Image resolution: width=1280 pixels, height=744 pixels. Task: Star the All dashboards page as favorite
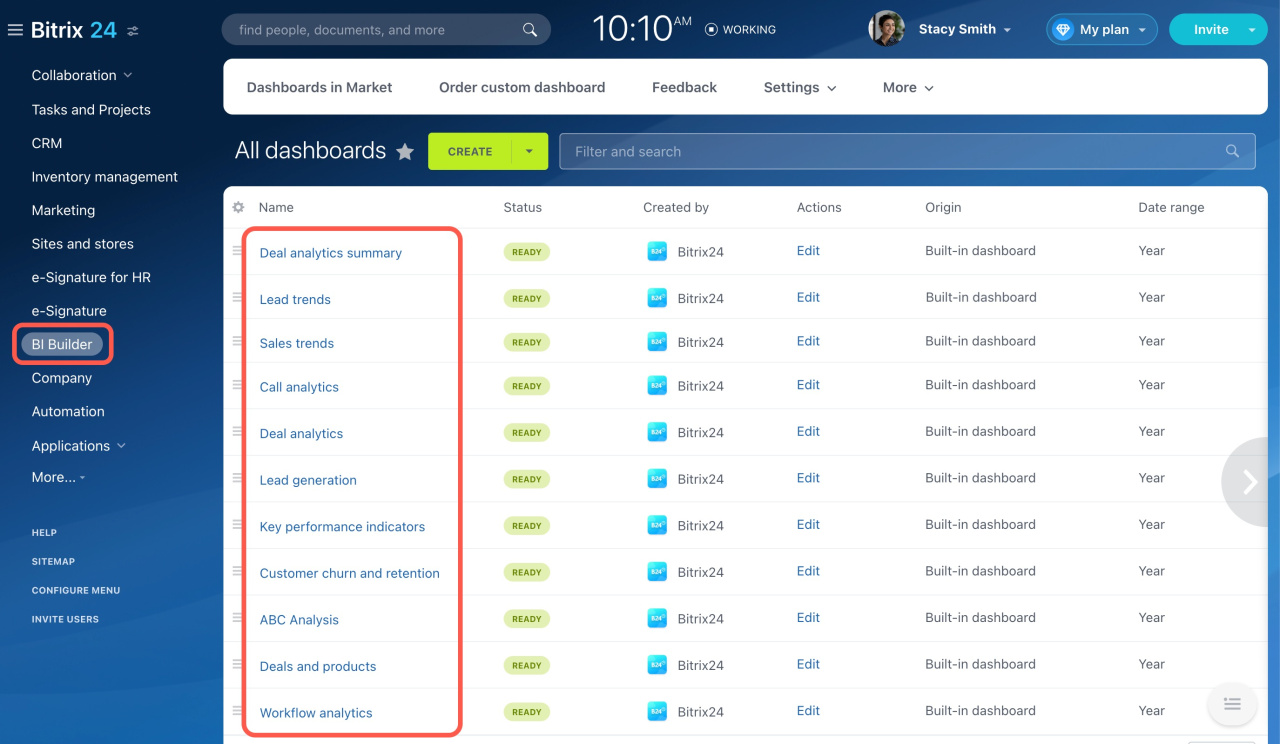point(405,152)
